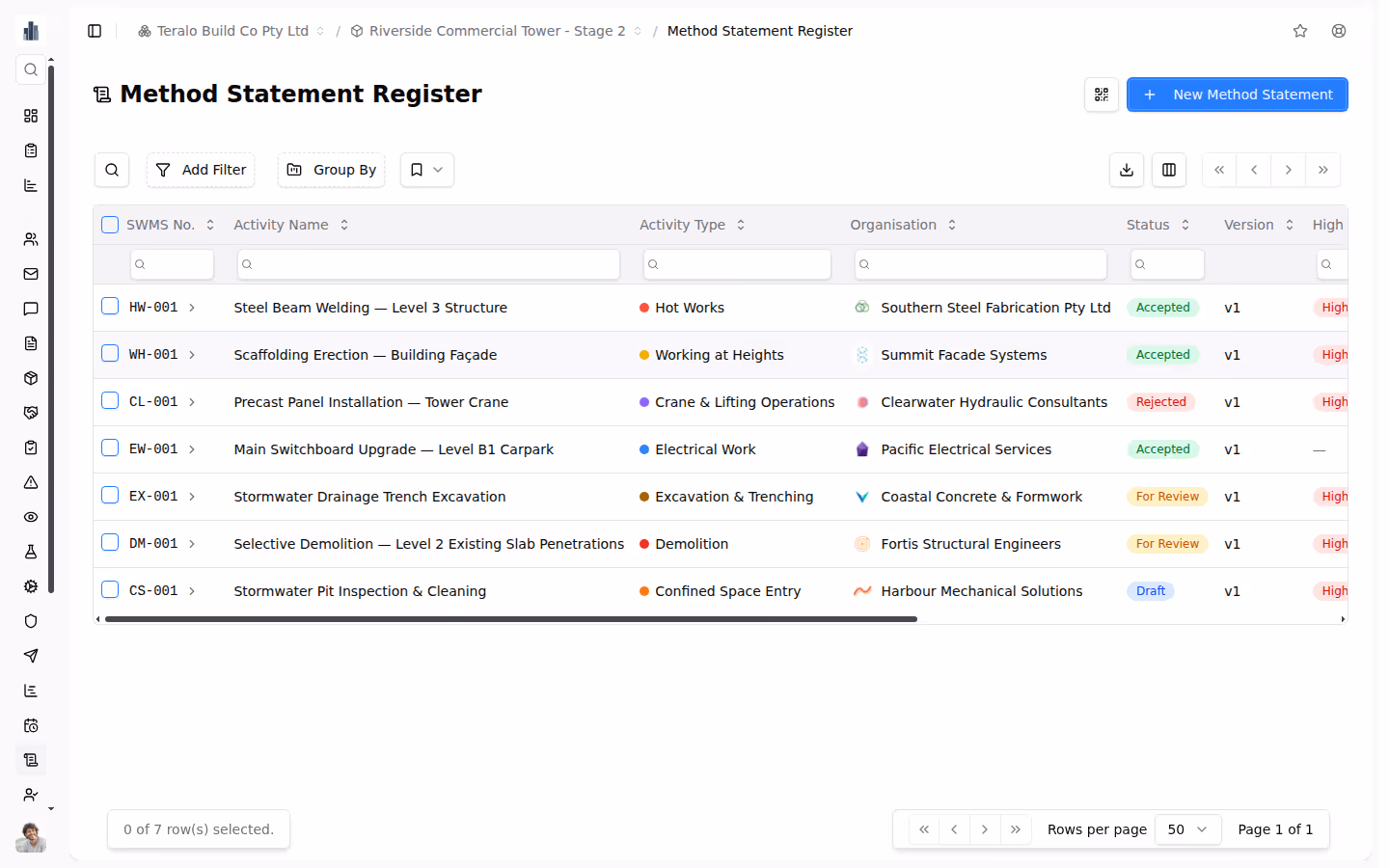The height and width of the screenshot is (868, 1389).
Task: Sort by SWMS No. column header
Action: [171, 225]
